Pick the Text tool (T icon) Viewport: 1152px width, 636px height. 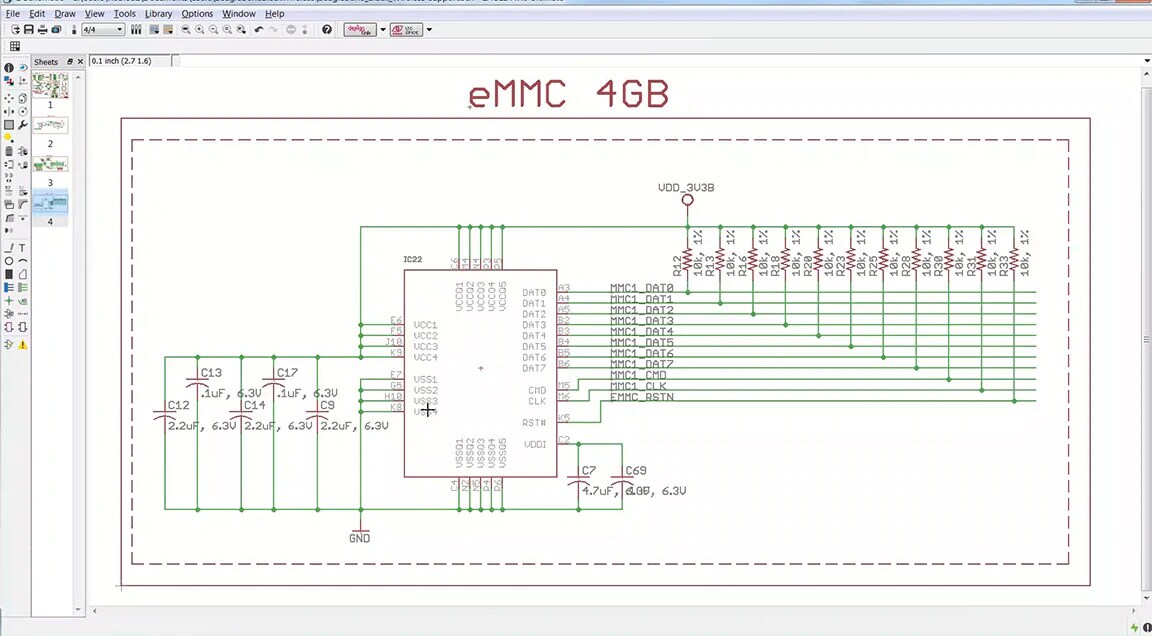(22, 248)
